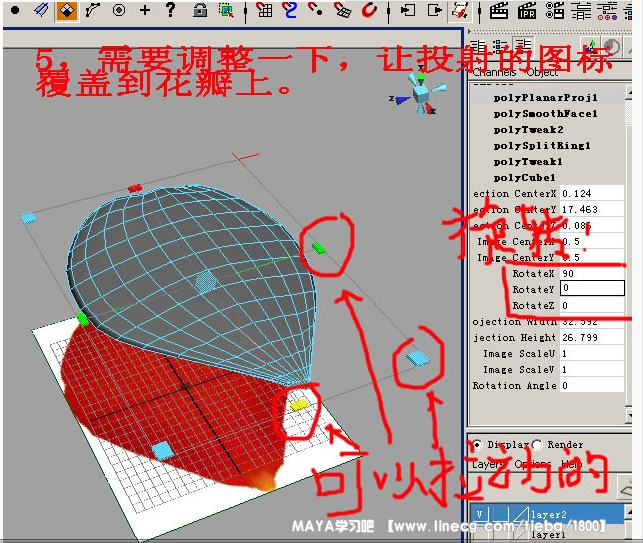Screen dimensions: 643x543
Task: Click the view cube compass in viewport
Action: 419,95
